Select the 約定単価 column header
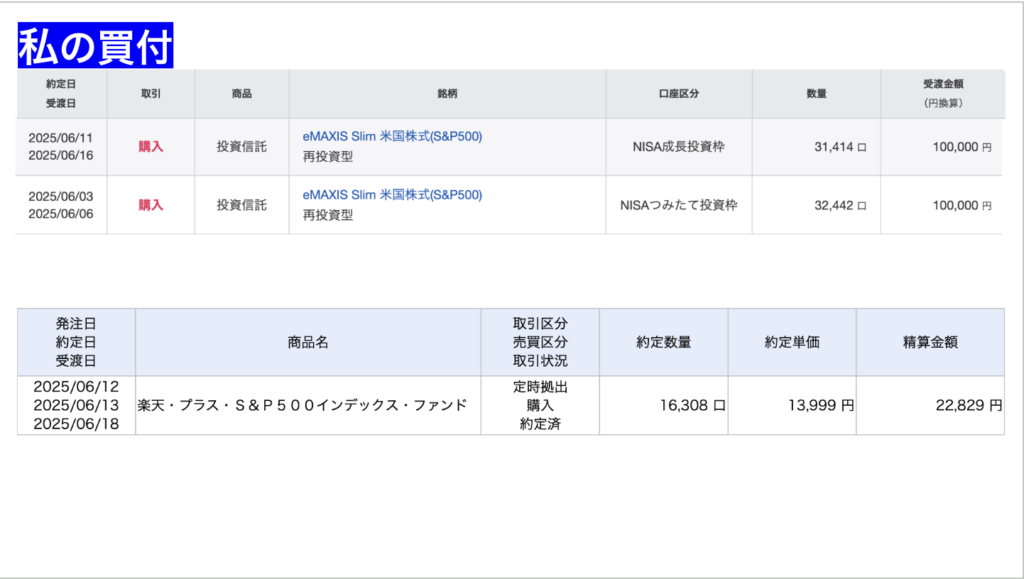Image resolution: width=1024 pixels, height=579 pixels. coord(792,342)
